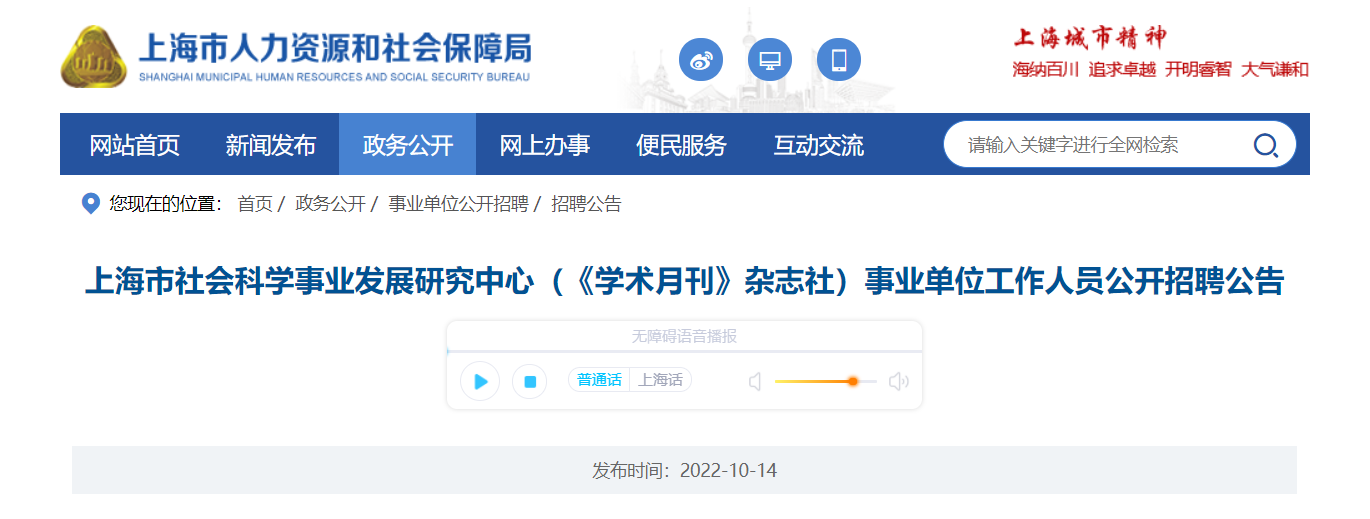The width and height of the screenshot is (1370, 519).
Task: Go to 招聘公告 breadcrumb link
Action: [x=586, y=204]
